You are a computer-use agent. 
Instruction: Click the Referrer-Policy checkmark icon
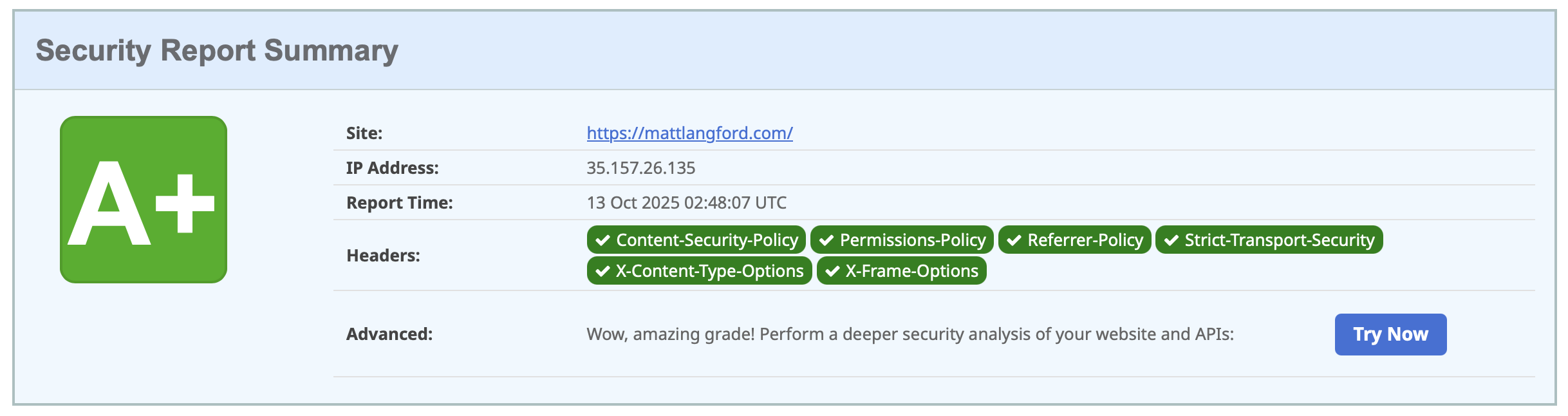coord(1014,240)
